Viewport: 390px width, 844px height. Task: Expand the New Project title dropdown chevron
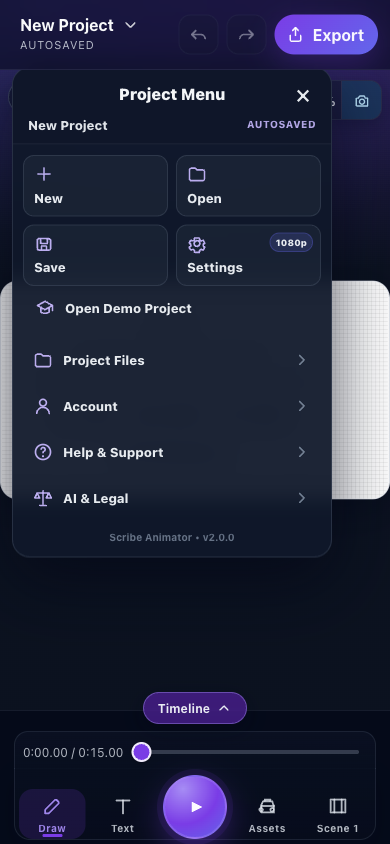tap(130, 25)
